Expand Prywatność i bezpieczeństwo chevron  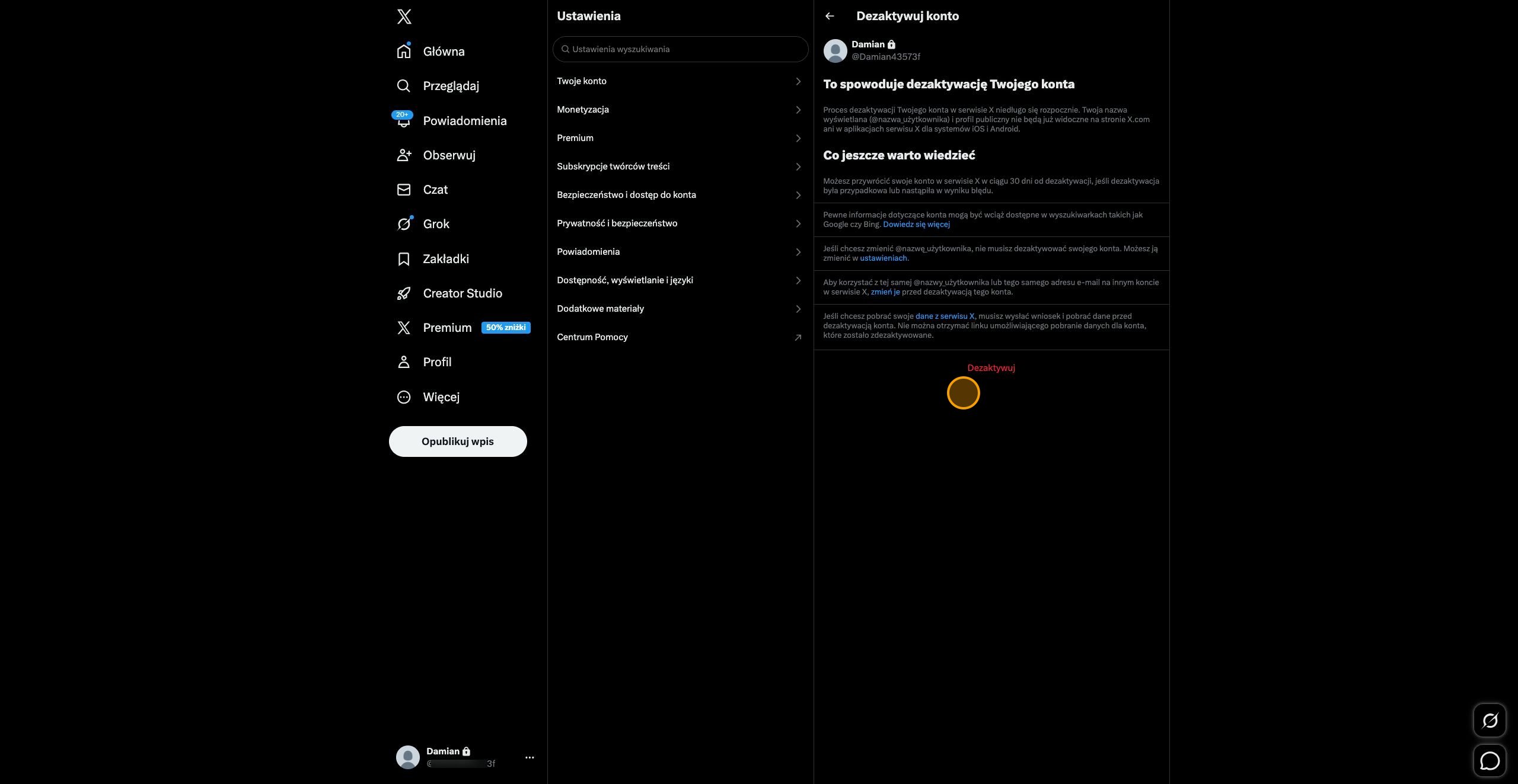[x=798, y=223]
